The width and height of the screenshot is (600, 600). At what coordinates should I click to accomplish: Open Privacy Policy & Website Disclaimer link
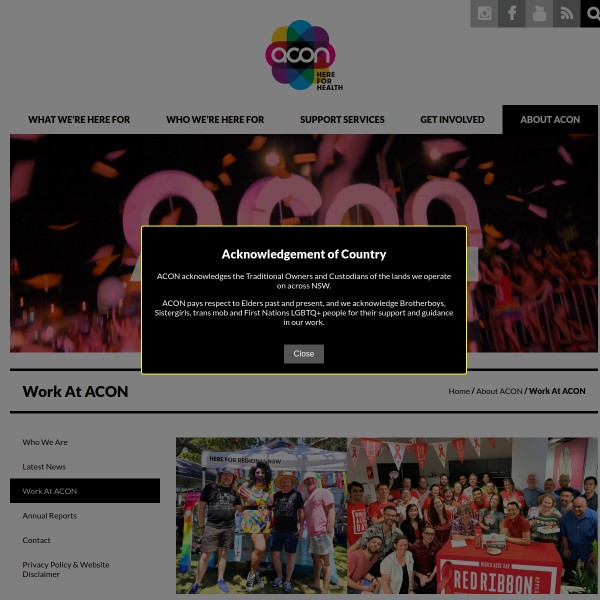pos(66,569)
